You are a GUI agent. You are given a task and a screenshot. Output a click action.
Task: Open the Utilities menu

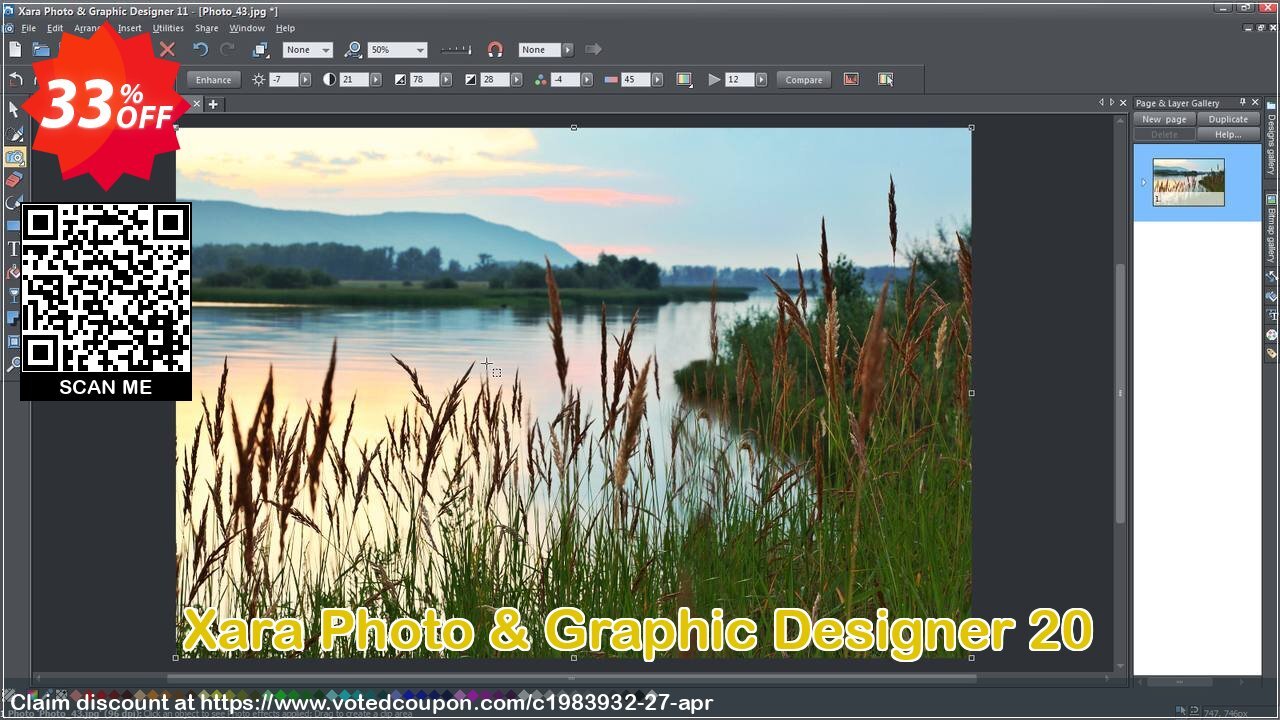(x=168, y=28)
